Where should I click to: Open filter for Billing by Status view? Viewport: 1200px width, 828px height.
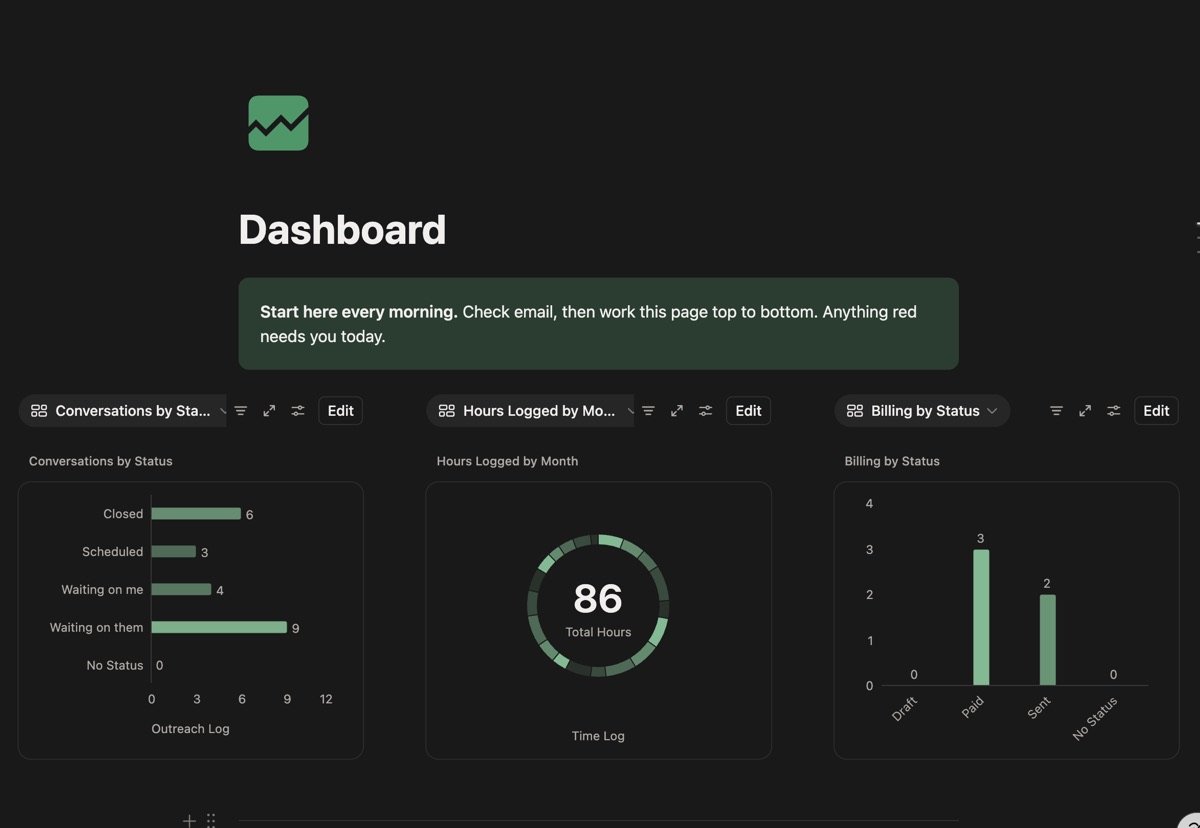[1056, 411]
